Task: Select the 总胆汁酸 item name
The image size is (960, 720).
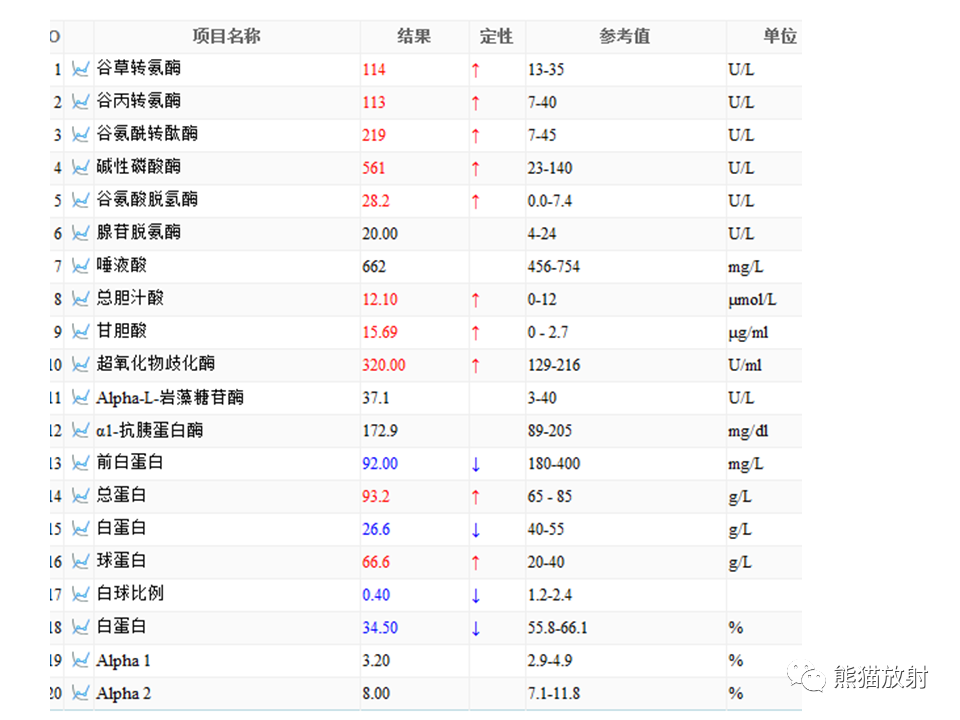Action: (130, 298)
